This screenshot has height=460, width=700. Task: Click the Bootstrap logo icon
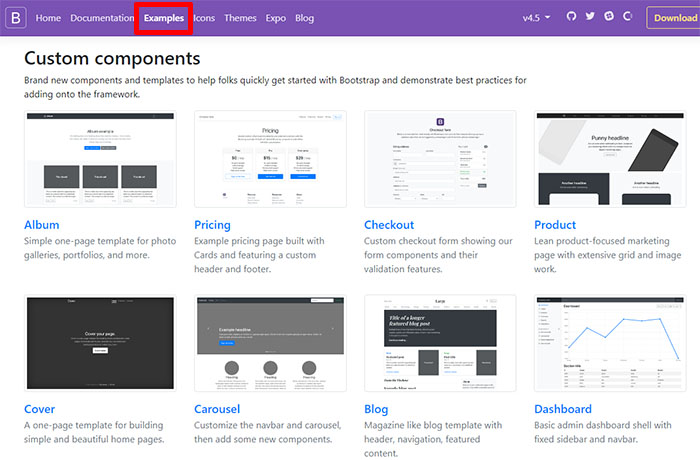[16, 18]
